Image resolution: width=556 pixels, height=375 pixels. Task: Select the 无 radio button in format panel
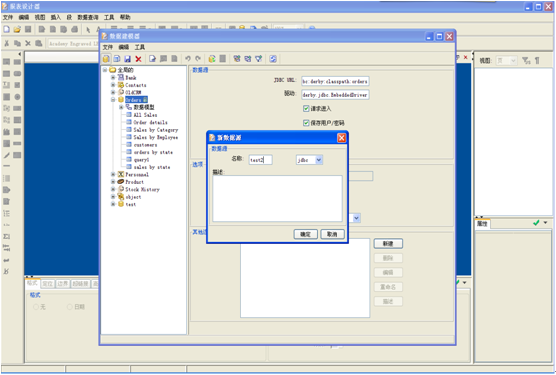pyautogui.click(x=36, y=307)
